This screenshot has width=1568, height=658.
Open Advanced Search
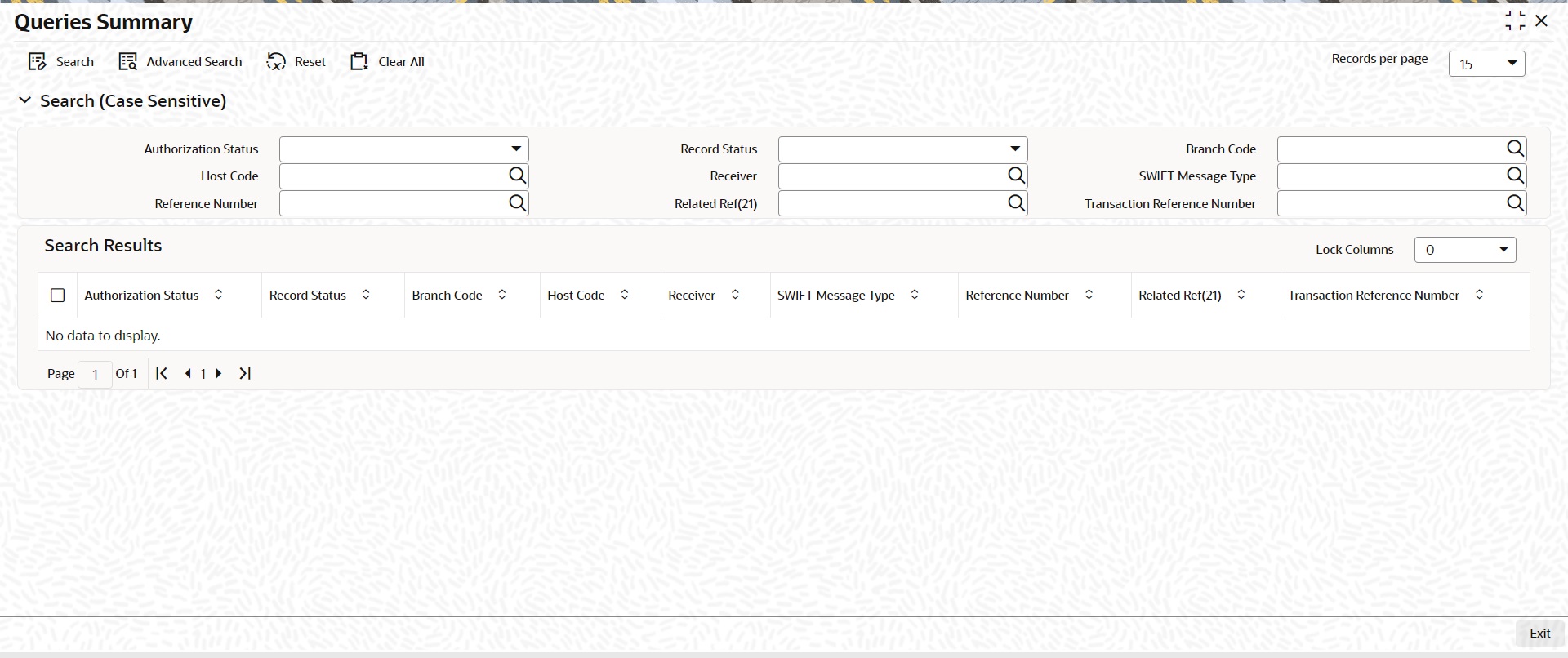[180, 62]
